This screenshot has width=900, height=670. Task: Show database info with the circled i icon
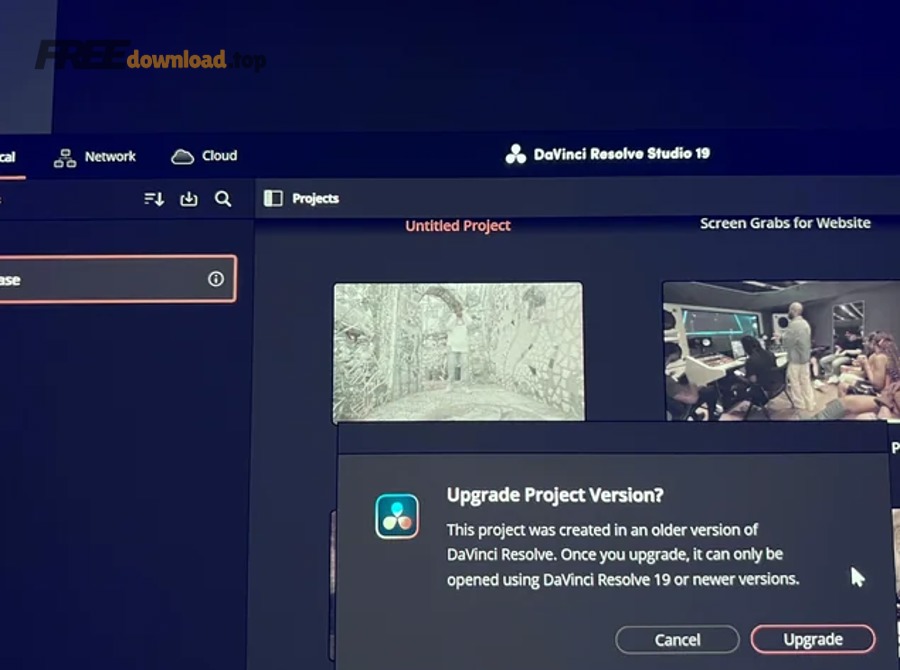pos(216,279)
